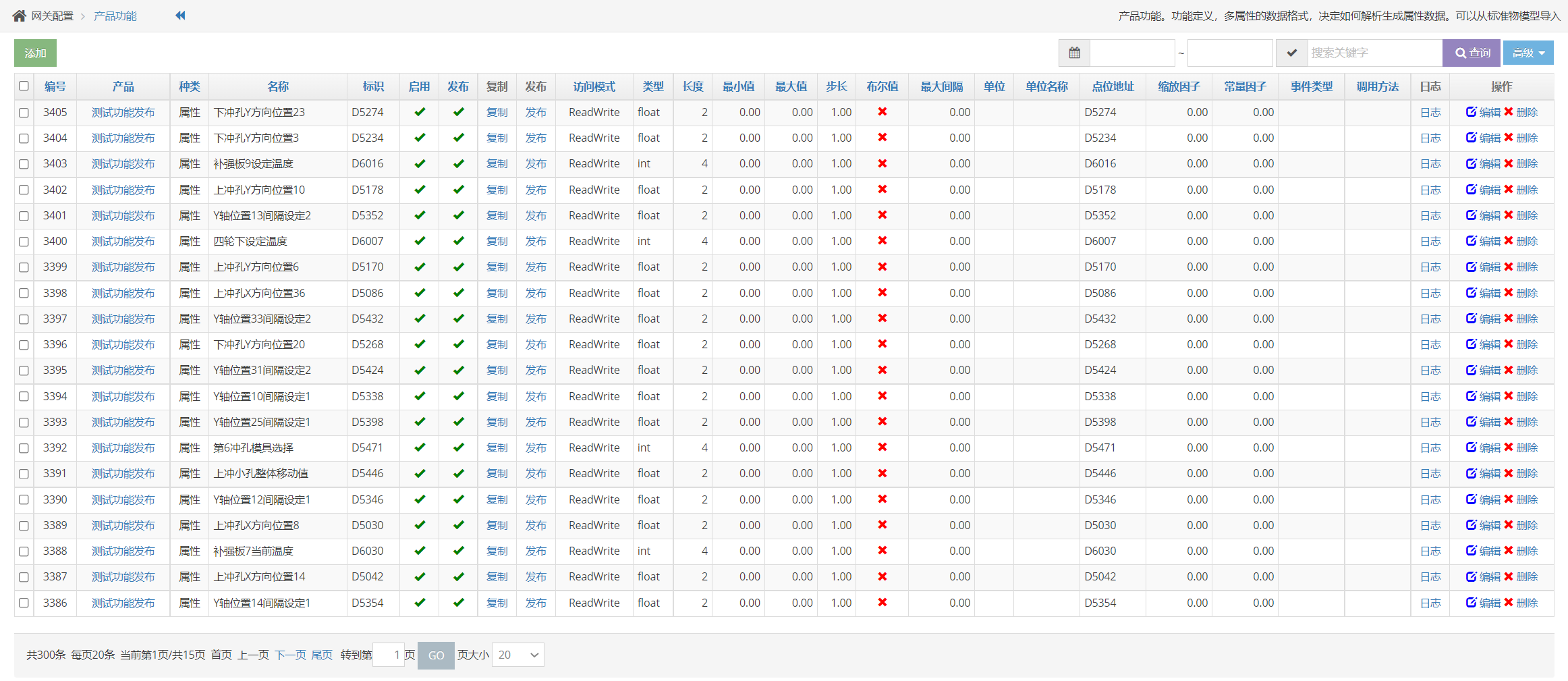Click the home icon in breadcrumb
This screenshot has height=681, width=1568.
19,16
